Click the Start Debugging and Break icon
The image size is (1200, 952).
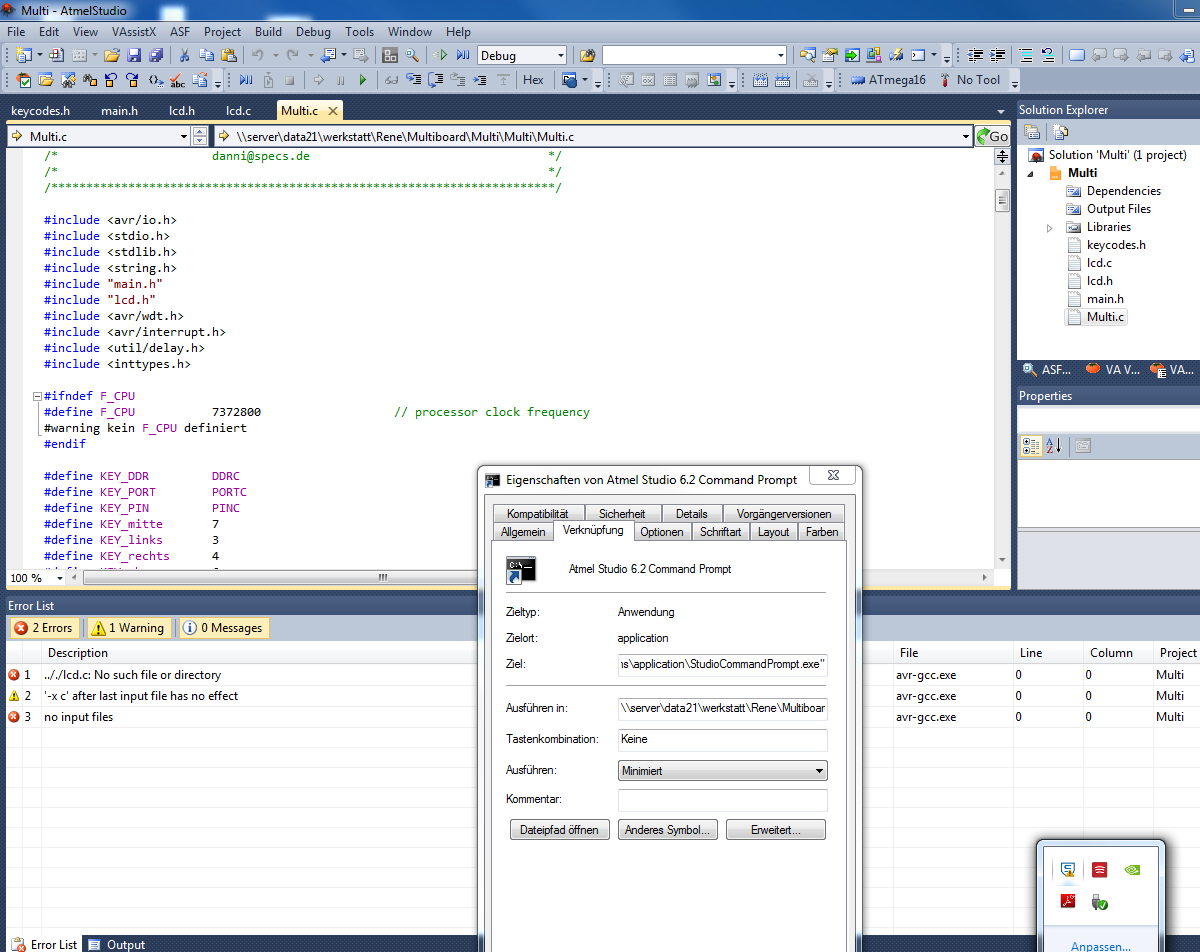(x=463, y=55)
